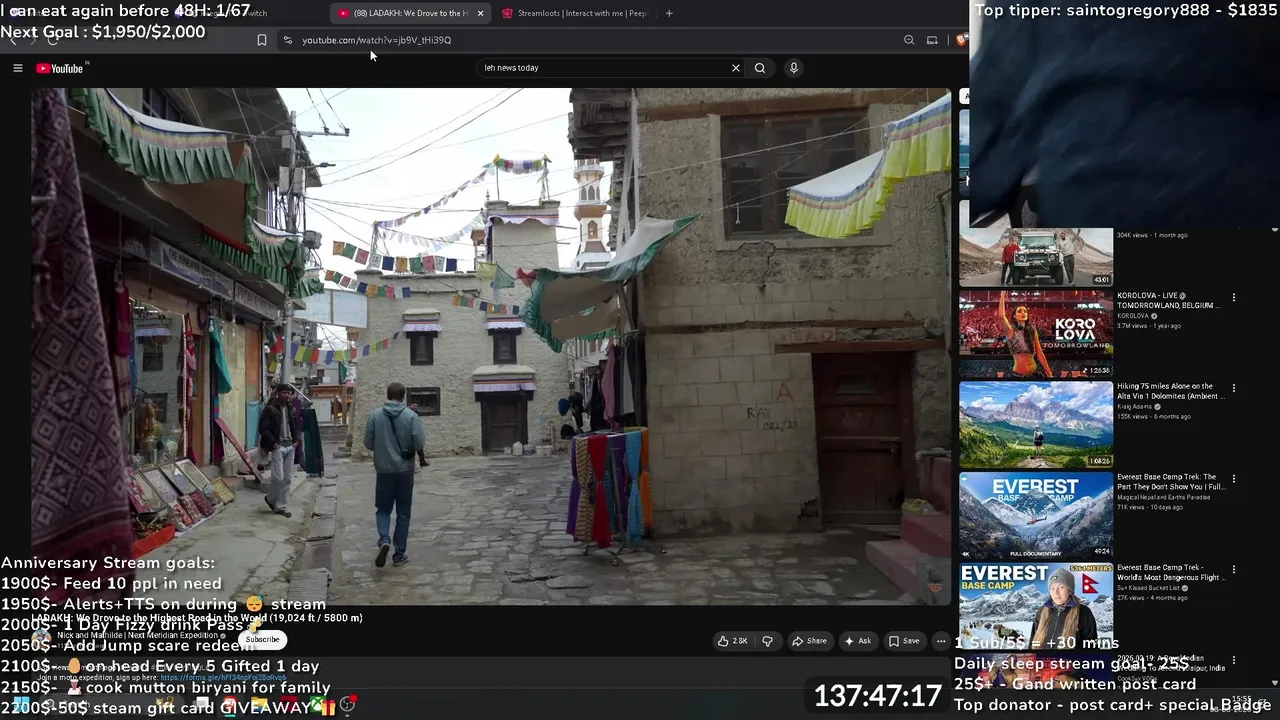
Task: Close the LADAKH YouTube tab
Action: [x=480, y=13]
